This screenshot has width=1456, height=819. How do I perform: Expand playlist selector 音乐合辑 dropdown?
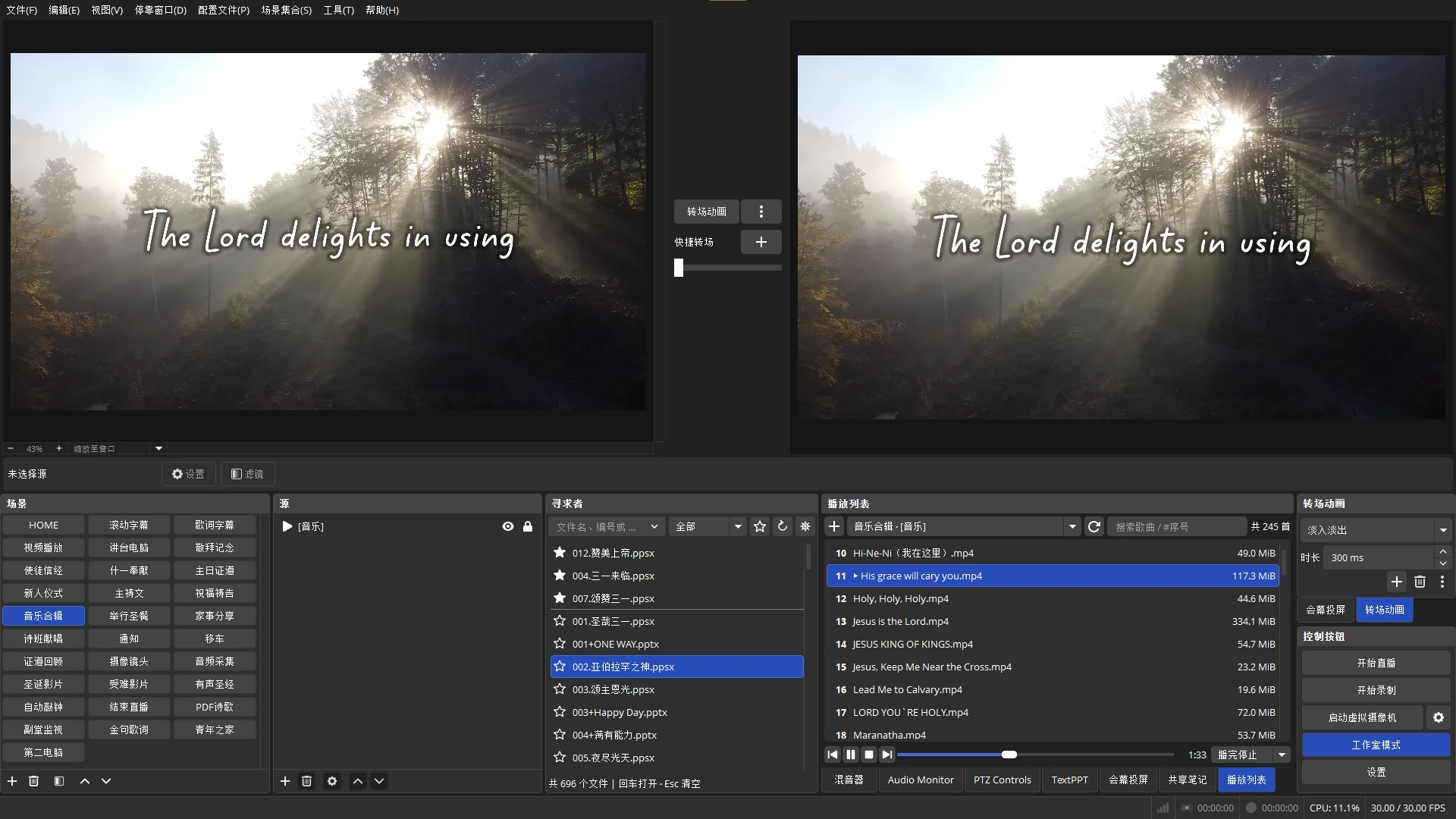(963, 526)
